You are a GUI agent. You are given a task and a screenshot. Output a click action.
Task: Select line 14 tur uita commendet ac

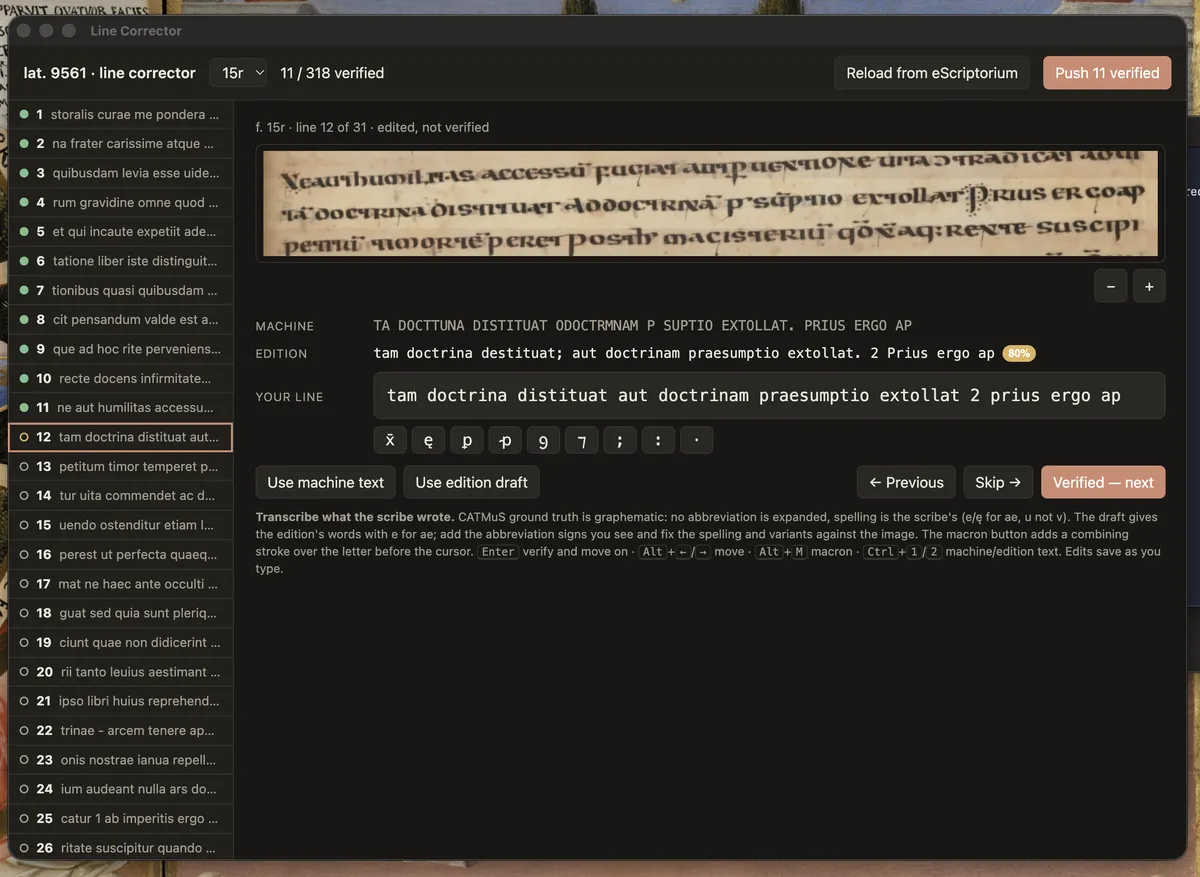click(120, 496)
